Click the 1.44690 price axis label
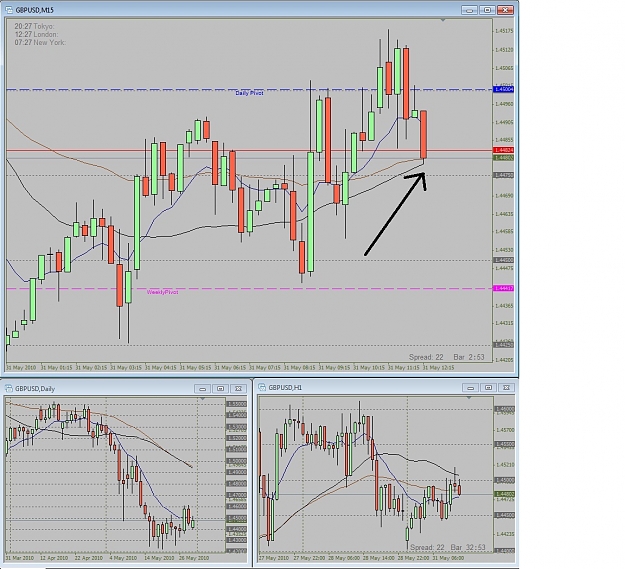 [x=504, y=196]
